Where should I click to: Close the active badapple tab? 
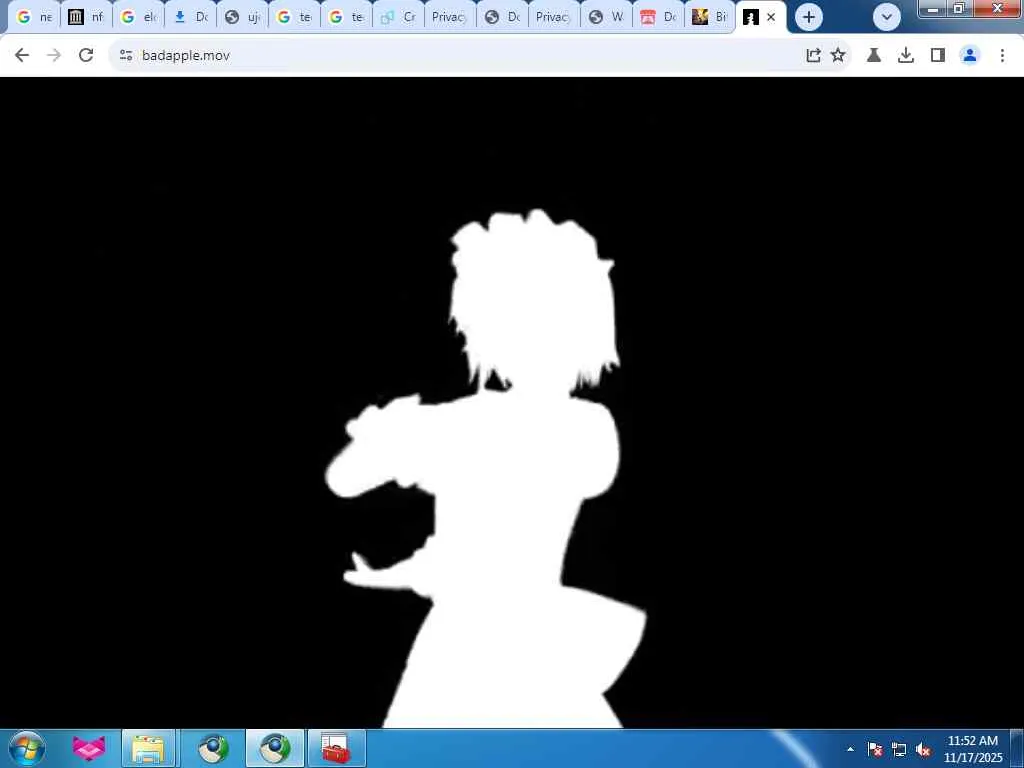tap(771, 18)
